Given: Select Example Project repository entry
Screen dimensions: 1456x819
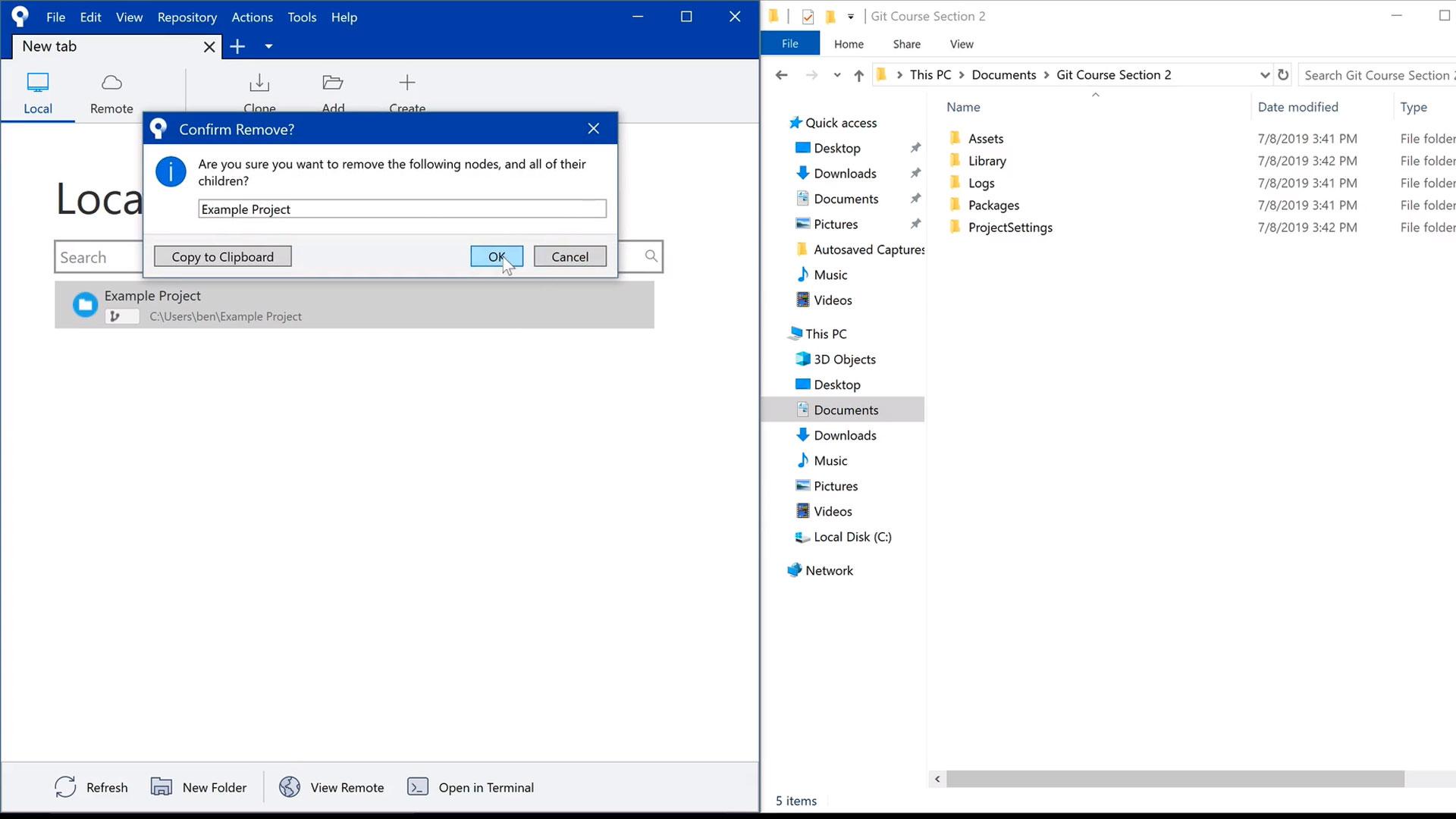Looking at the screenshot, I should [354, 305].
